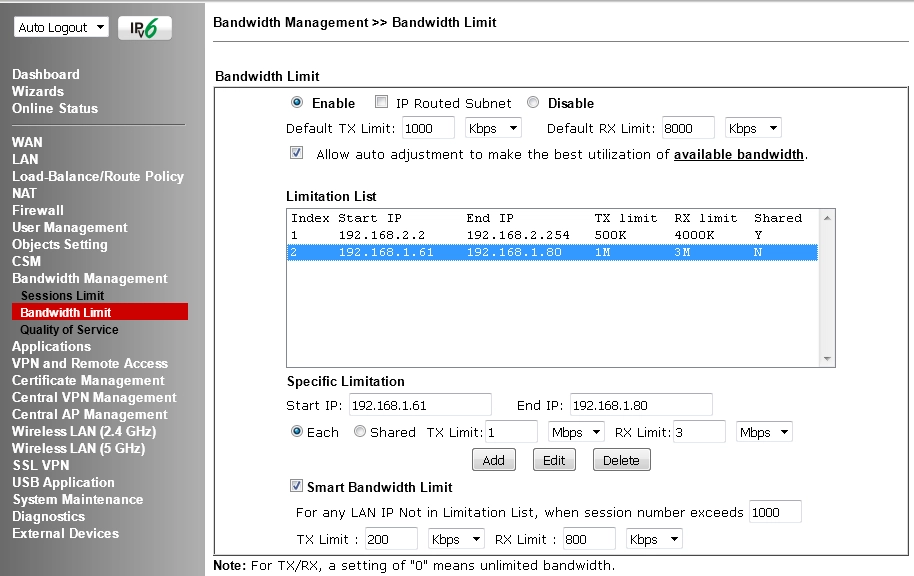This screenshot has height=576, width=914.
Task: Select the Disable radio button
Action: (533, 103)
